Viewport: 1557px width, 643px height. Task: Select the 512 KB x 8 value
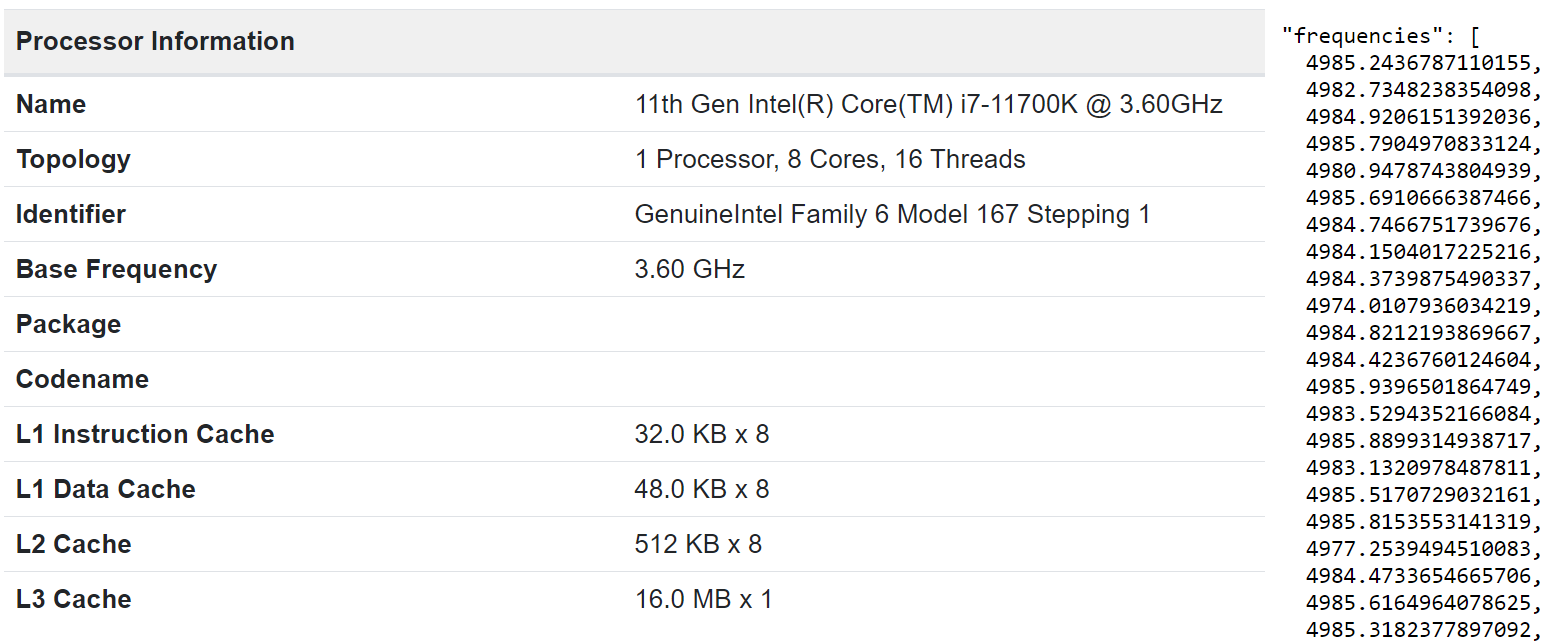(x=697, y=545)
